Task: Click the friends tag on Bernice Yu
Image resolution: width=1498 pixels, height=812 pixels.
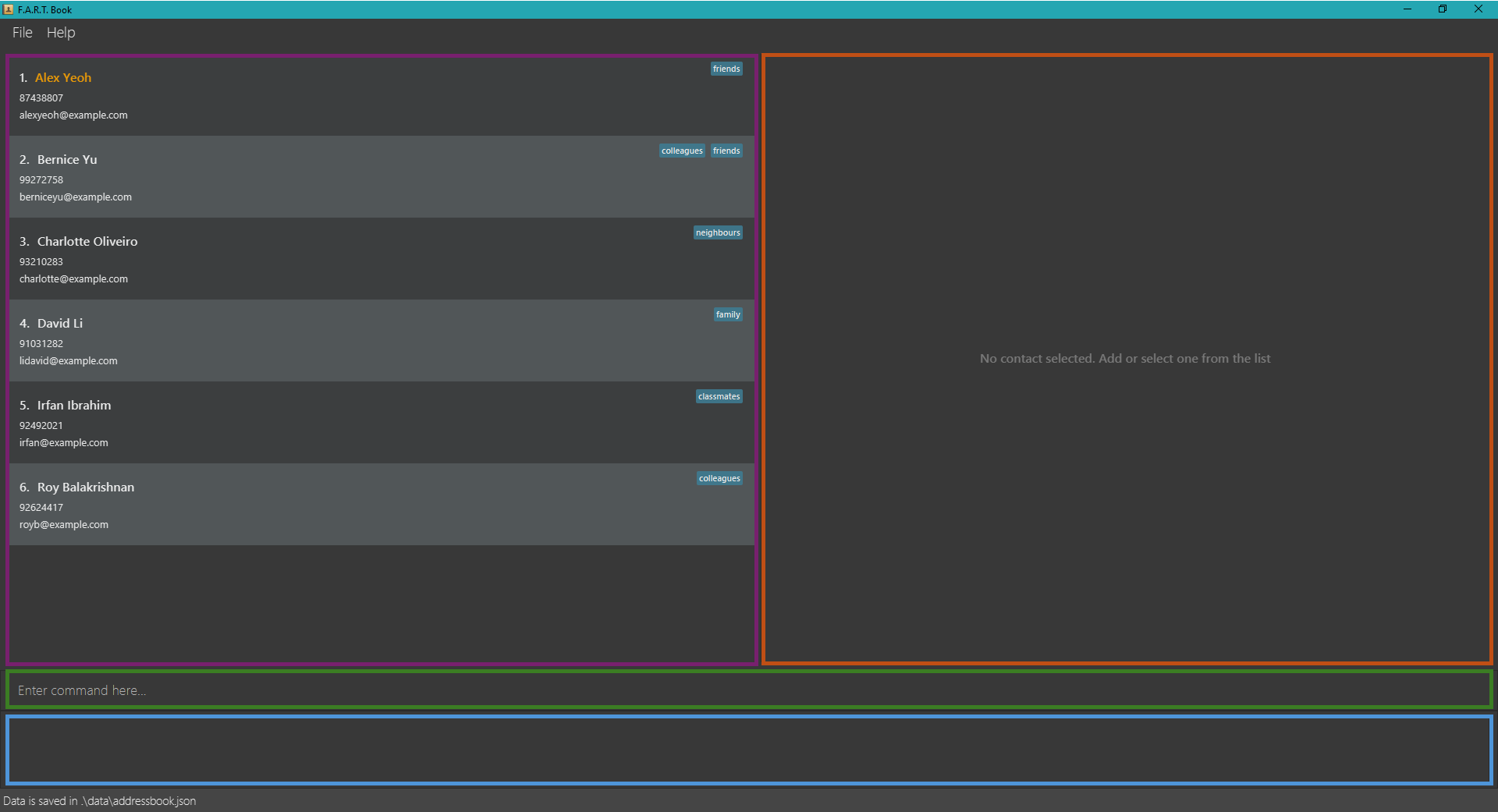Action: [726, 151]
